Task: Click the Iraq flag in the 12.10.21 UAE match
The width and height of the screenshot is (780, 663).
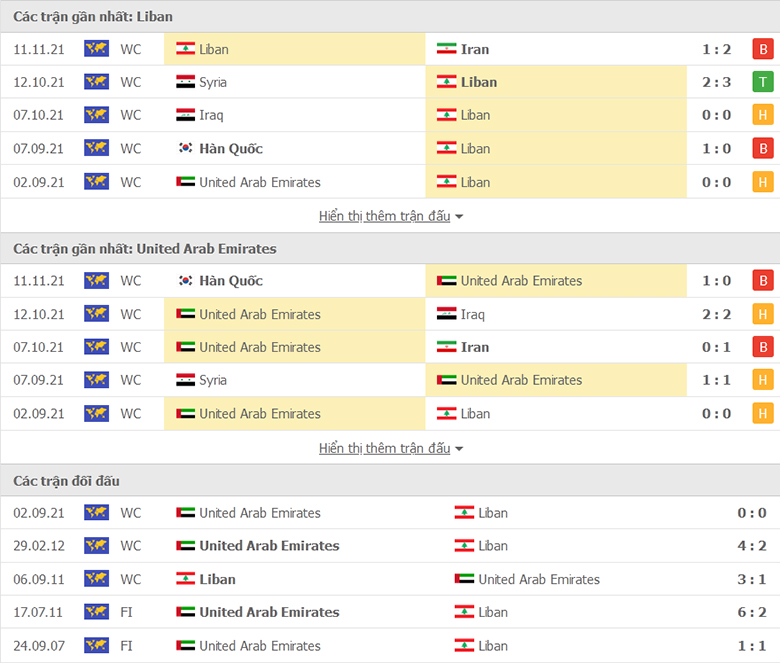Action: coord(447,314)
